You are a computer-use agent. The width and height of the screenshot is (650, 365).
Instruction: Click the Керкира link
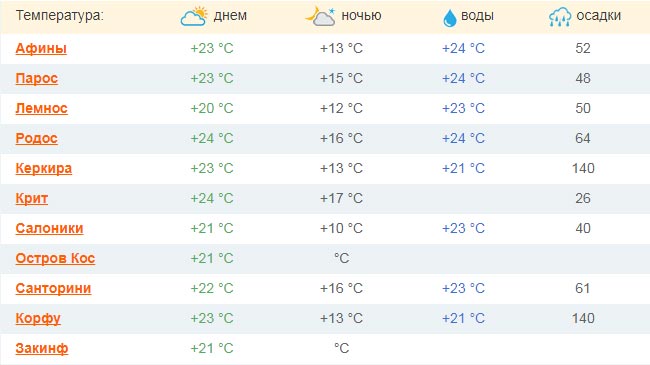coord(44,168)
